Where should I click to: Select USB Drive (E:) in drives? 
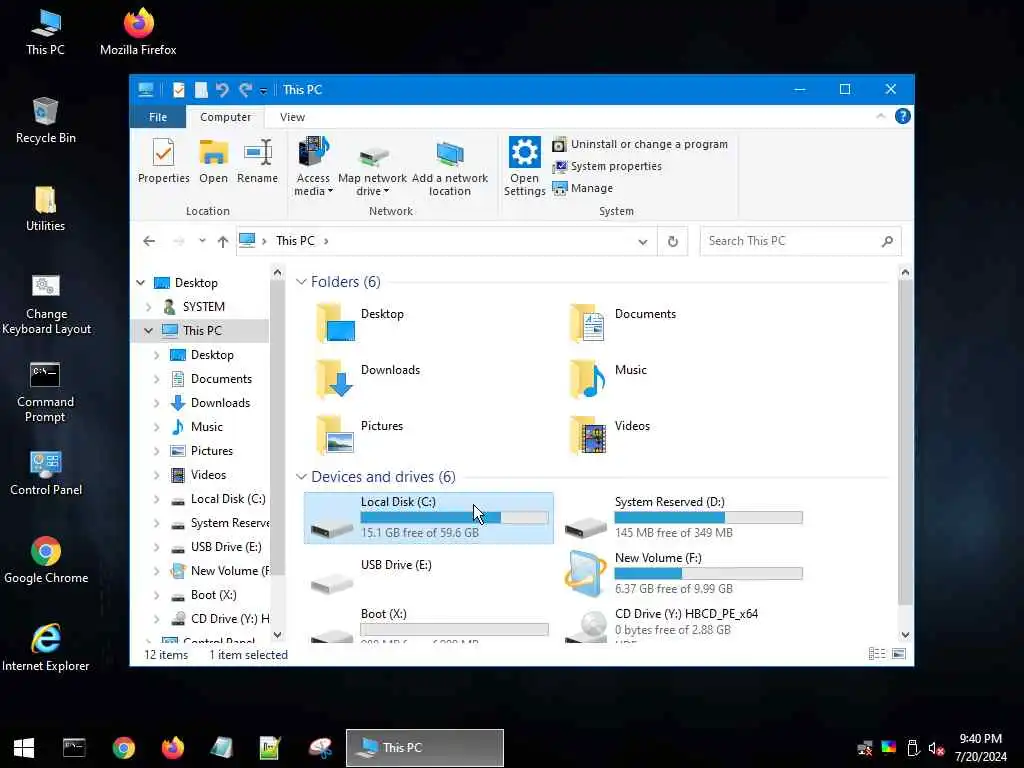coord(428,574)
